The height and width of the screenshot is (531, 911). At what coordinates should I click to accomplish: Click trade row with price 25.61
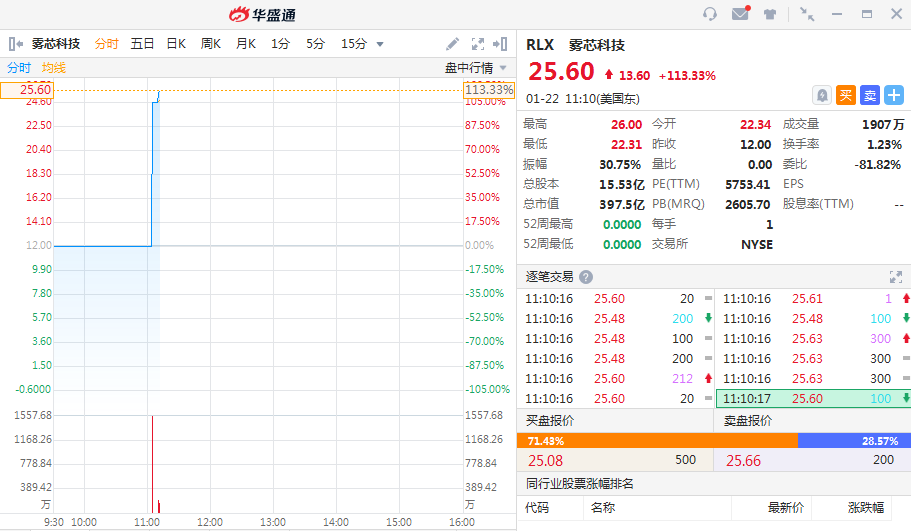(813, 299)
